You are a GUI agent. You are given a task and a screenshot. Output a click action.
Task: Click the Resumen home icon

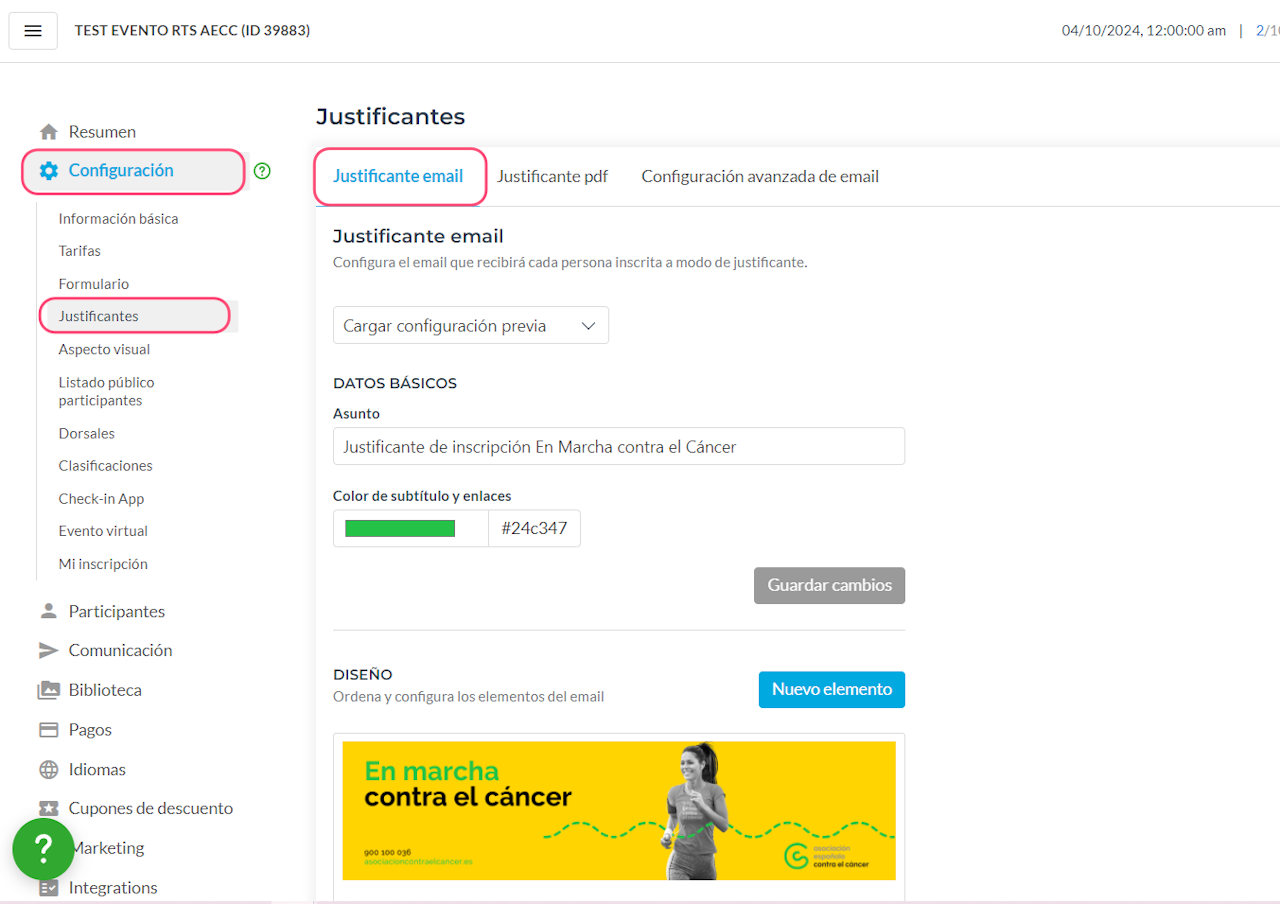[x=48, y=132]
